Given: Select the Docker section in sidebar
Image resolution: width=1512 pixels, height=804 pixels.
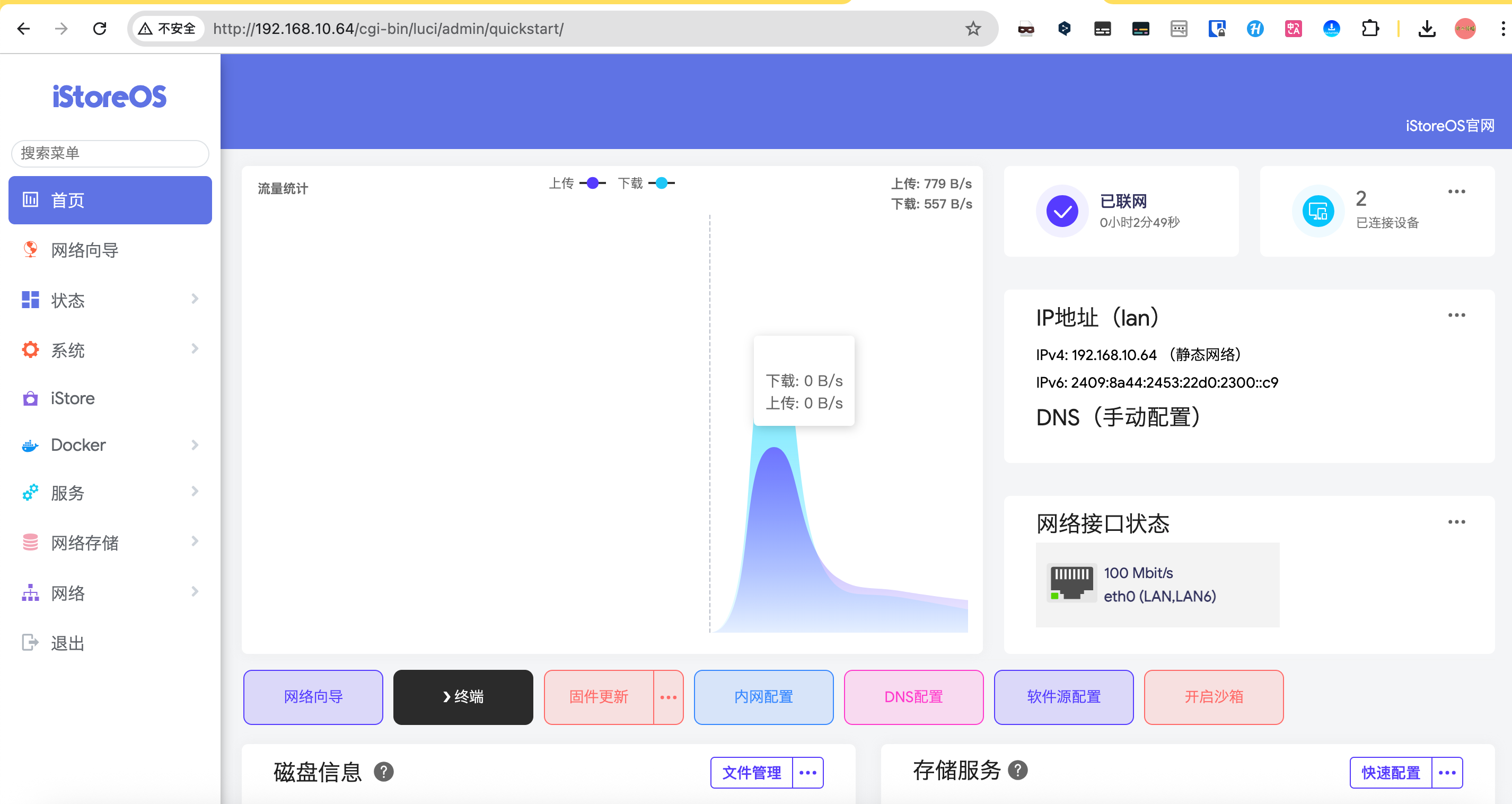Looking at the screenshot, I should (78, 445).
